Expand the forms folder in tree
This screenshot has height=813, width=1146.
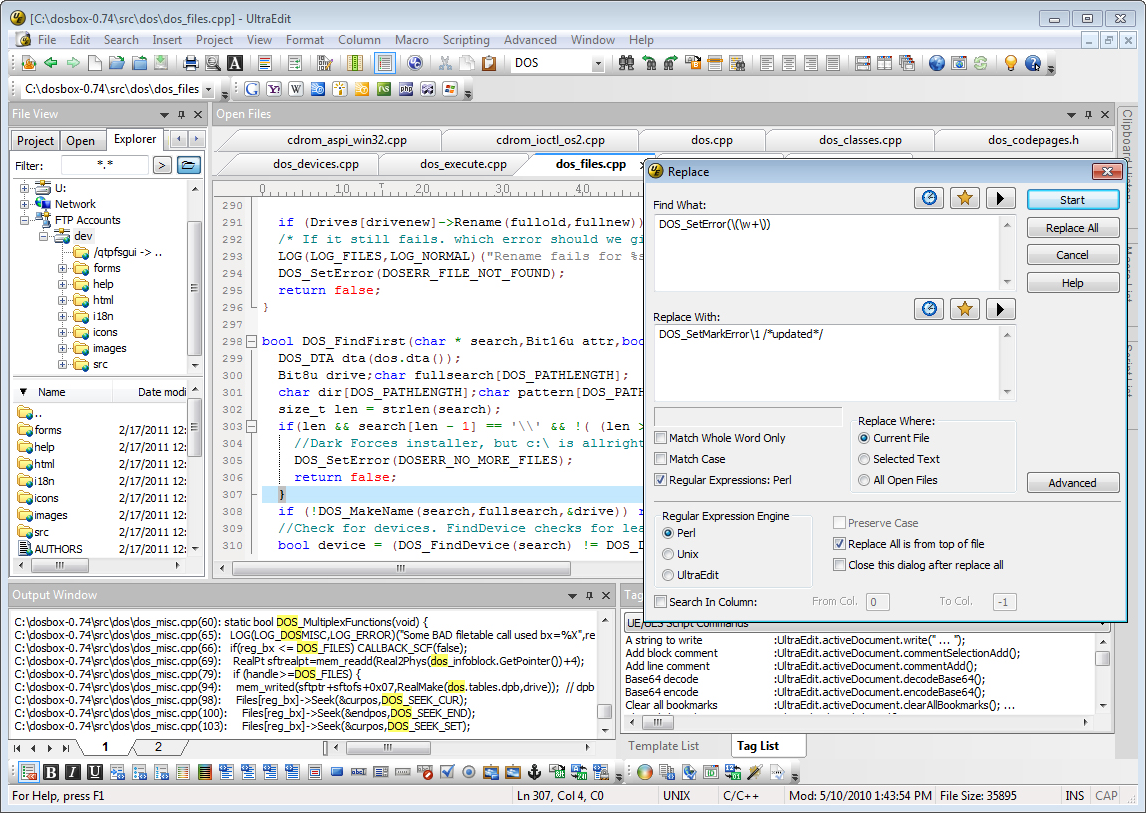pos(63,268)
